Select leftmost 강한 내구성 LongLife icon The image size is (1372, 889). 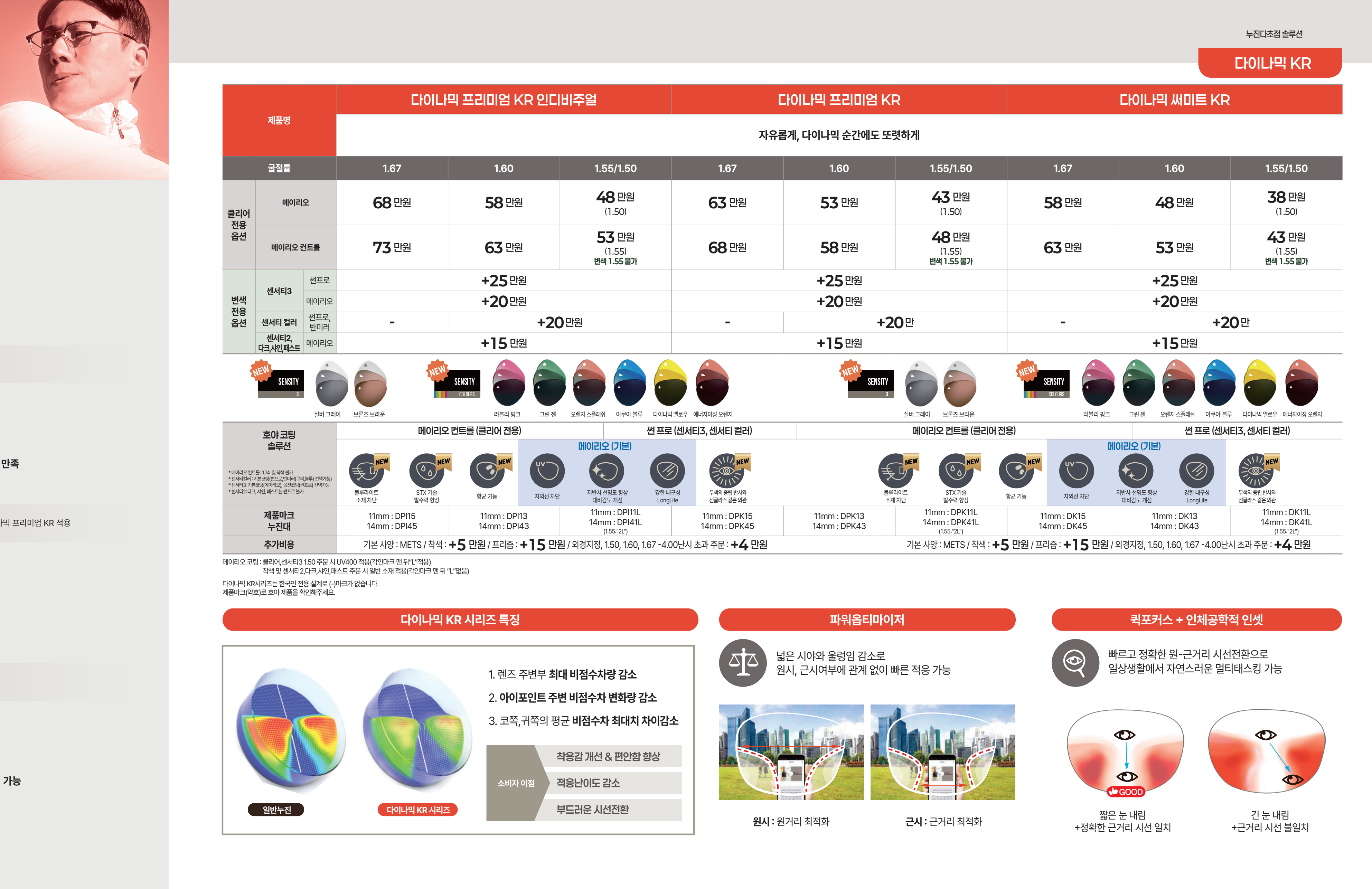[x=667, y=471]
